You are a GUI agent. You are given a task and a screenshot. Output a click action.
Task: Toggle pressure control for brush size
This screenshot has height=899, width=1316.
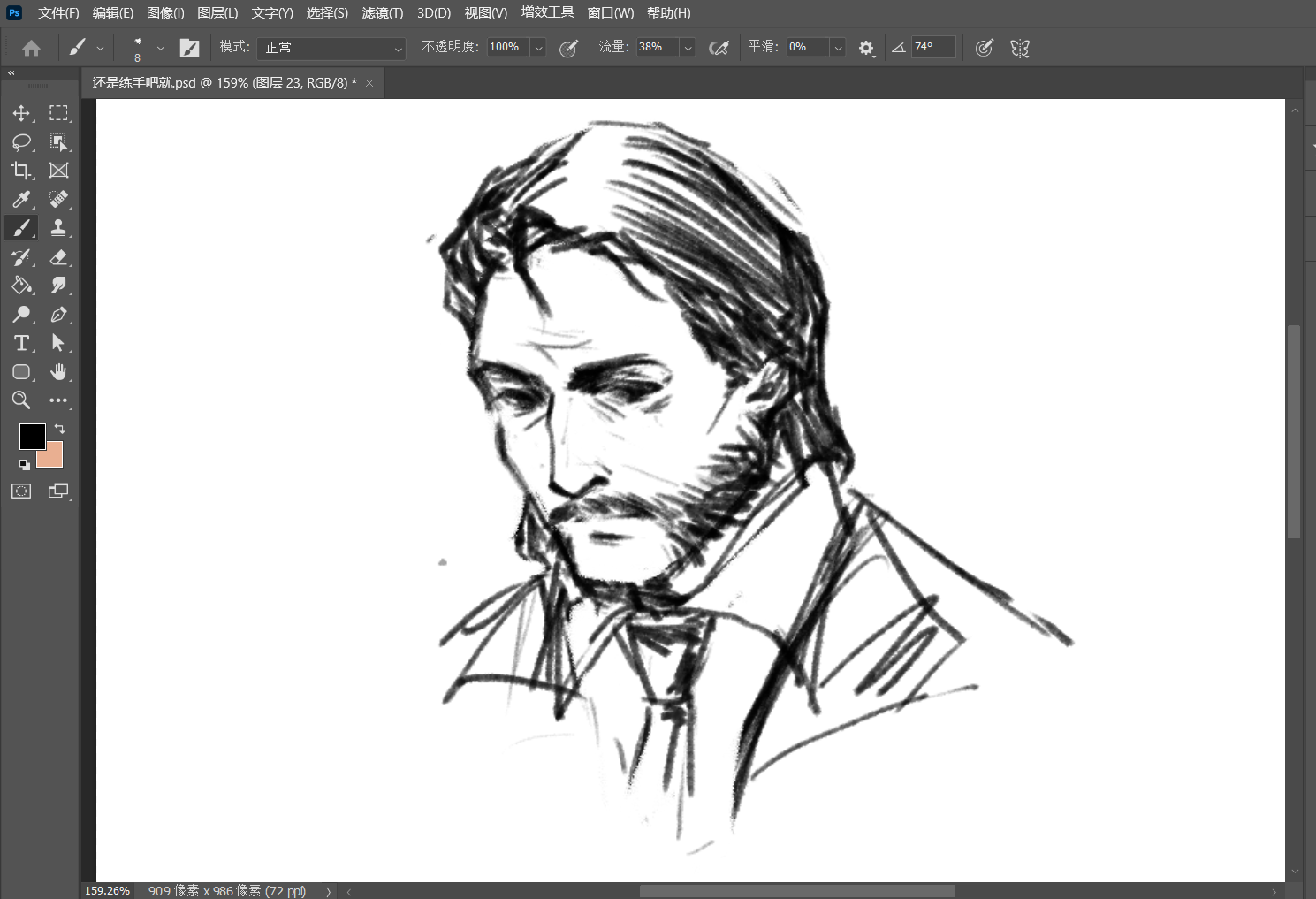(x=984, y=49)
